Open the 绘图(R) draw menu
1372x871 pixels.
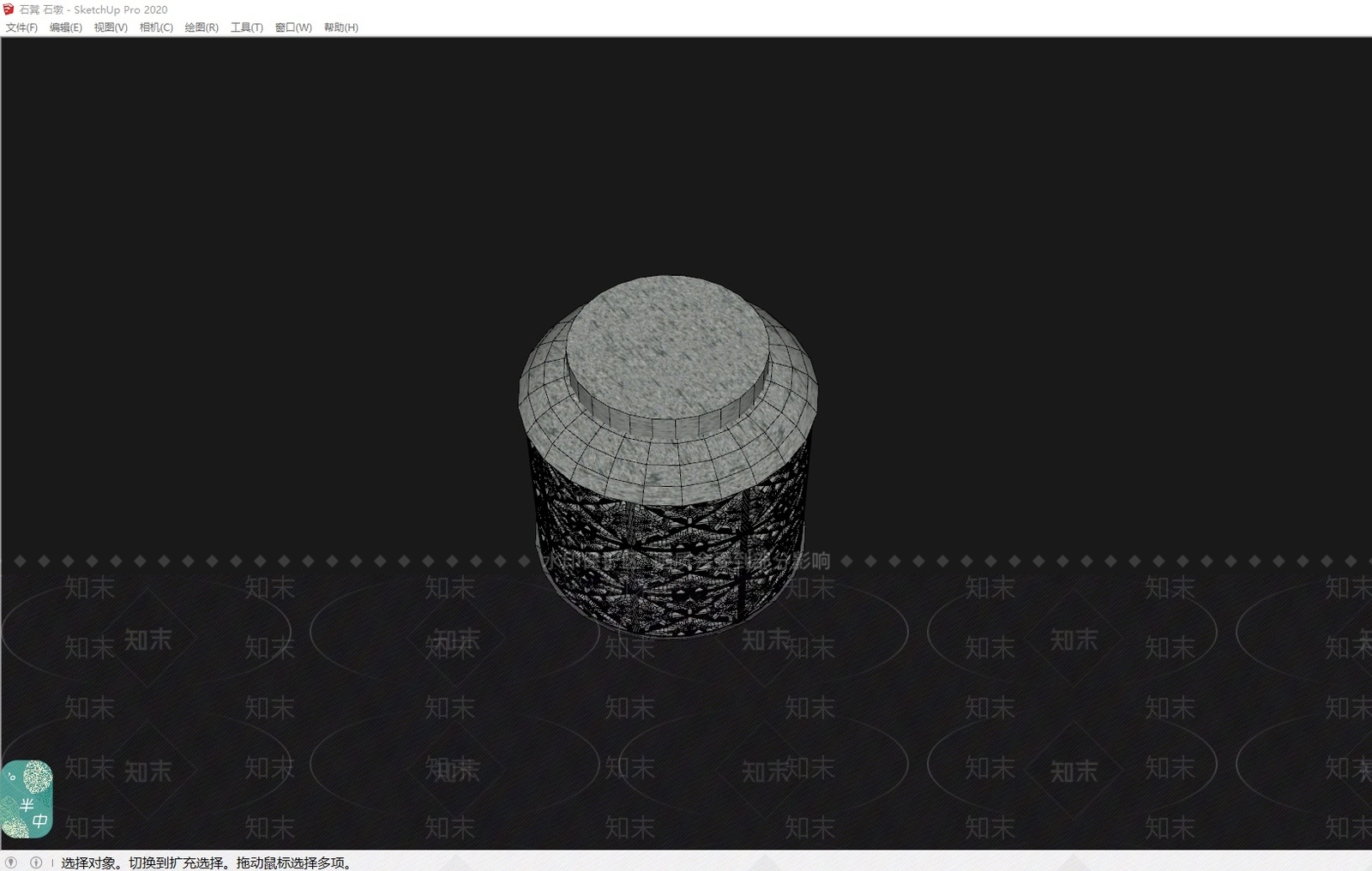pyautogui.click(x=202, y=27)
